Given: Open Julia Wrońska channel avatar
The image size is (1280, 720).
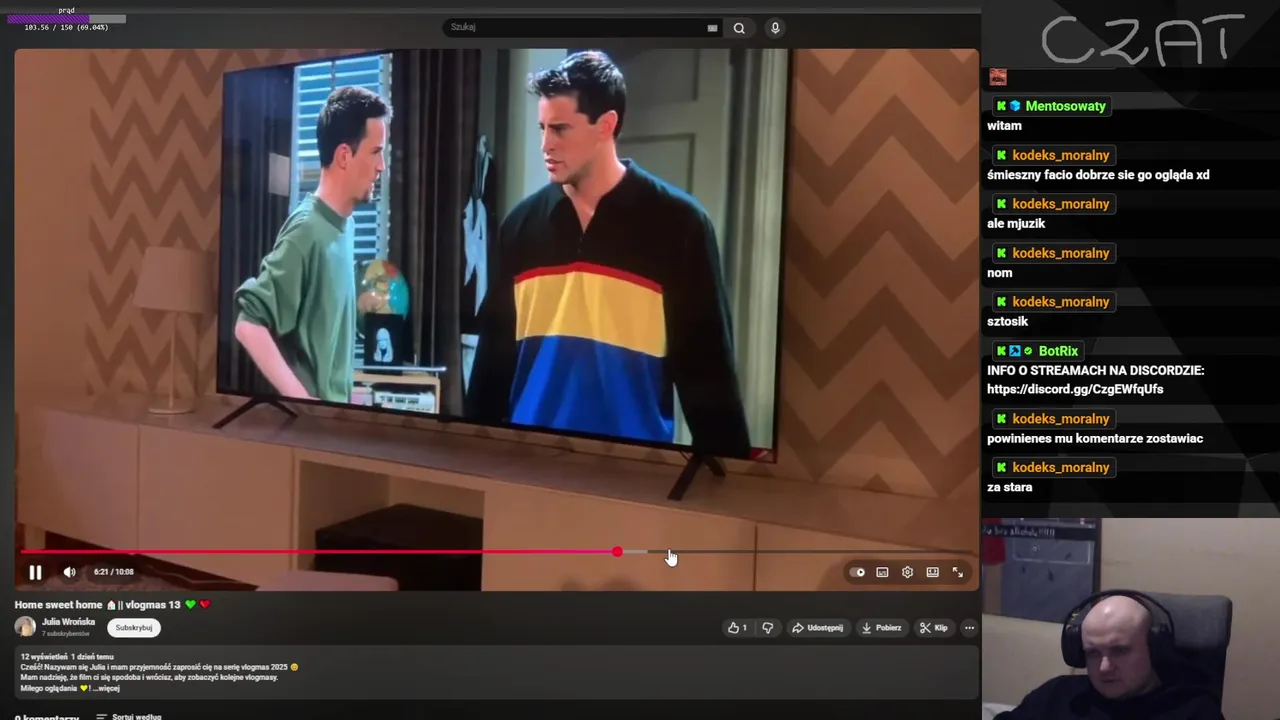Looking at the screenshot, I should 25,627.
